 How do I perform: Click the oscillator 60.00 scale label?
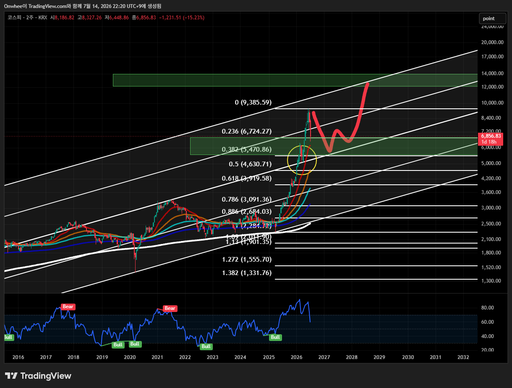coord(487,322)
